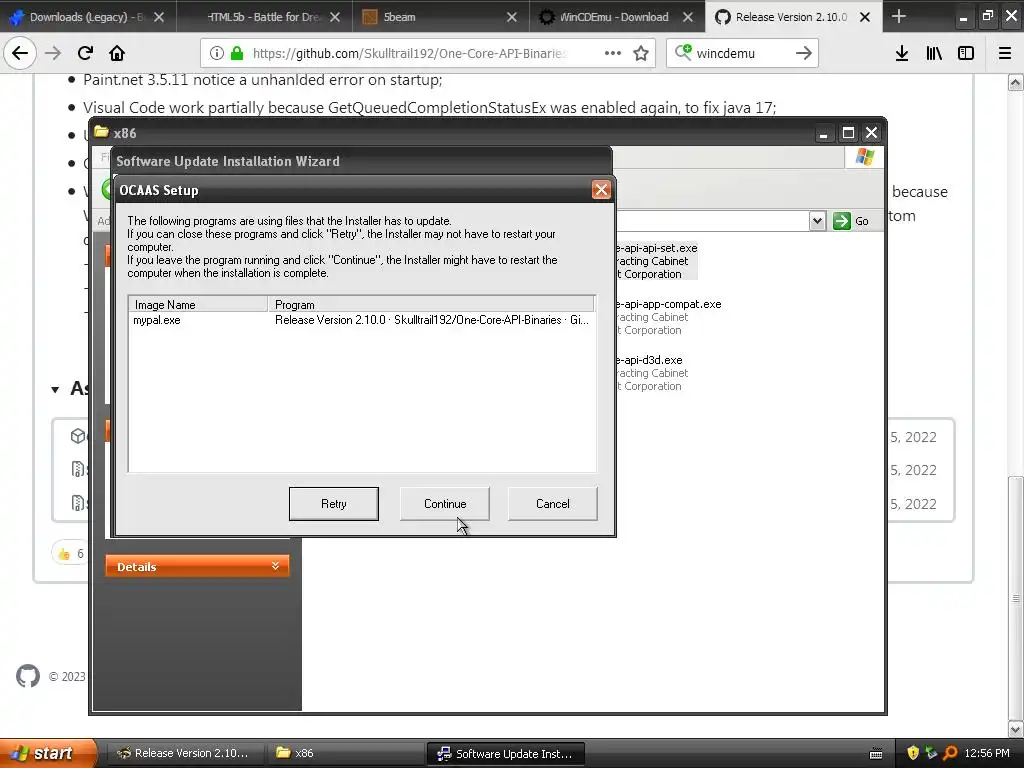Open Software Update Inst... taskbar item

click(505, 753)
